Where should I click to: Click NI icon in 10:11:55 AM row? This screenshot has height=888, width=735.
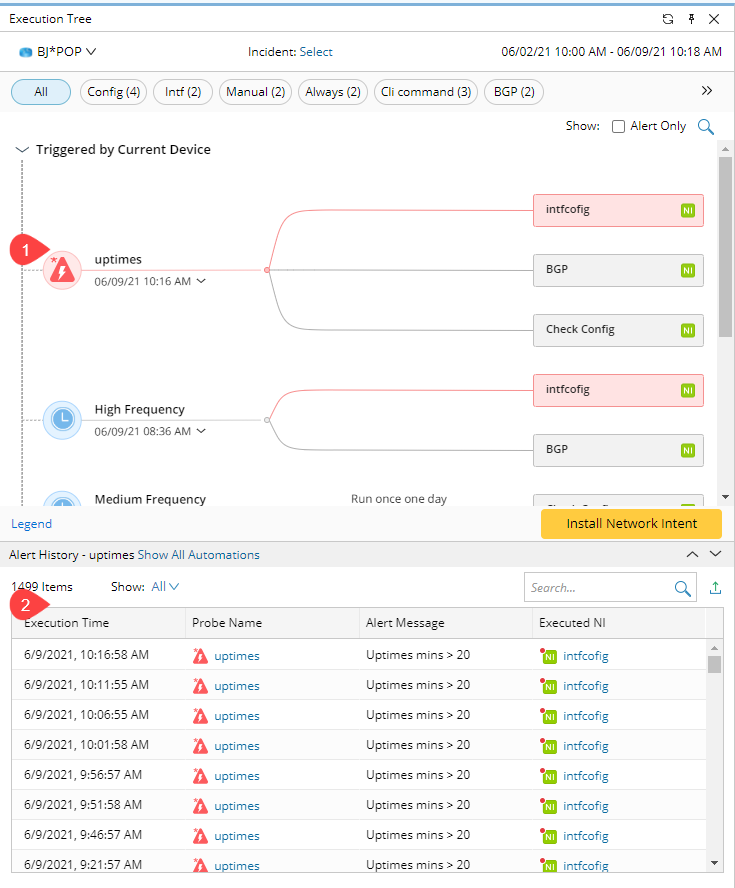(x=548, y=686)
